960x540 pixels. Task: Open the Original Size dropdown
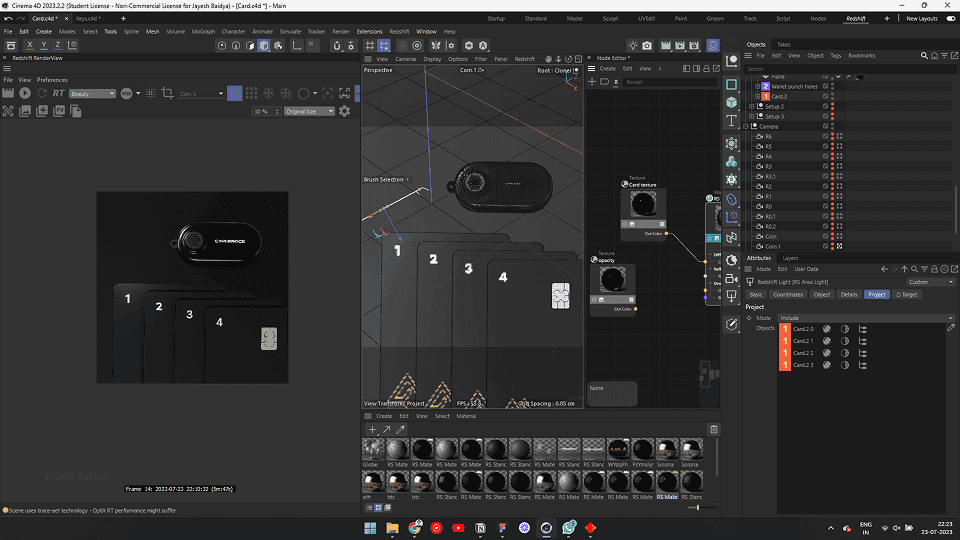(x=309, y=111)
